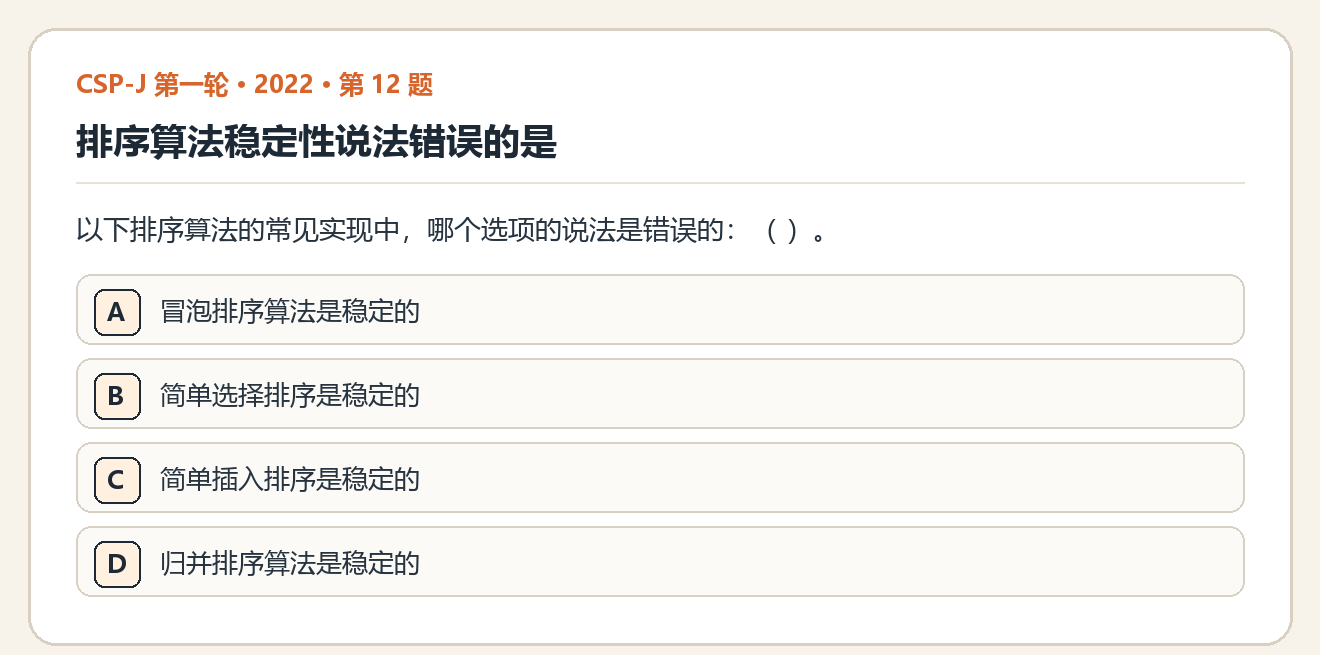Image resolution: width=1320 pixels, height=655 pixels.
Task: Click the 2022 year in header
Action: click(x=284, y=85)
